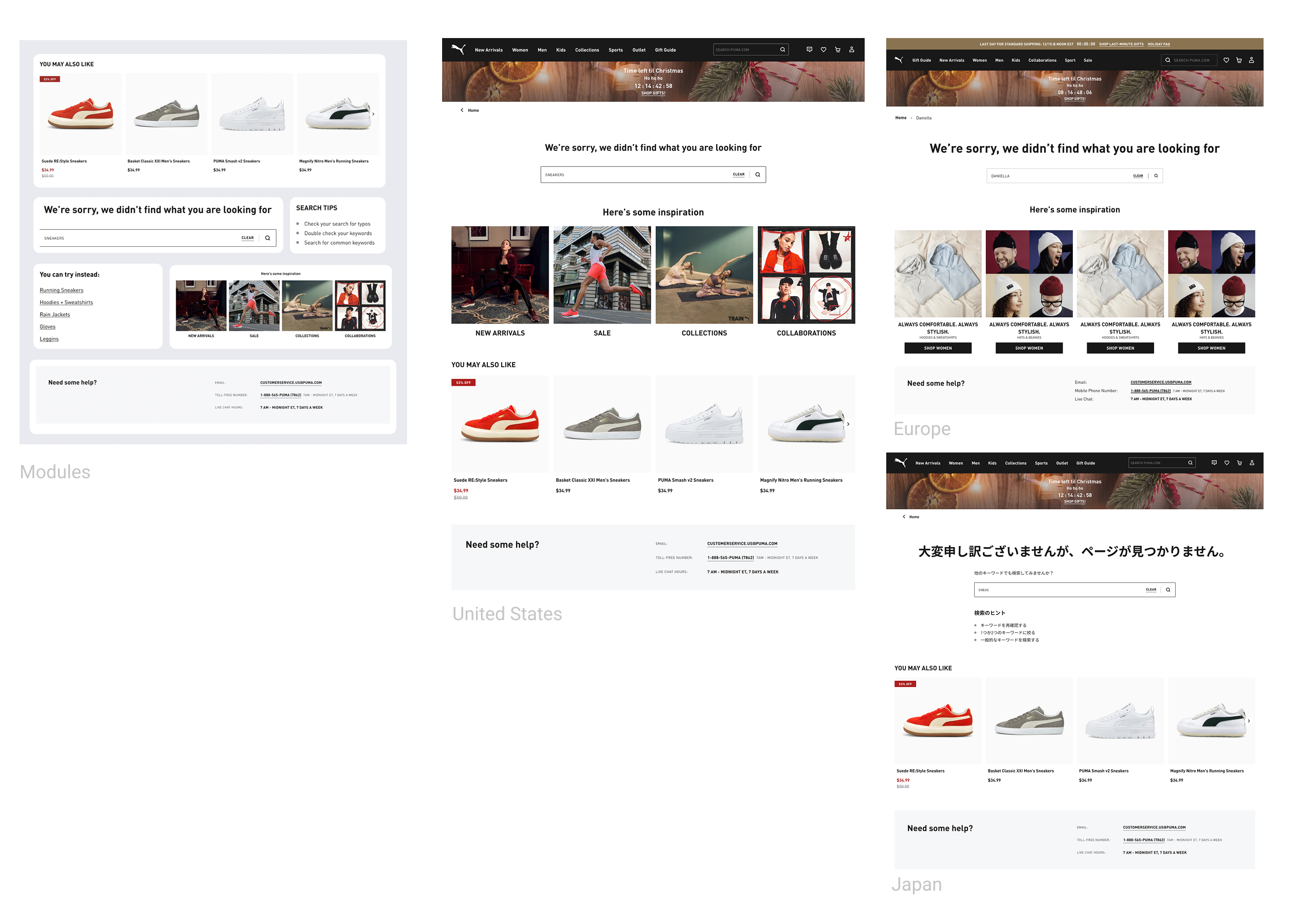Open Sale in the Europe nav
The width and height of the screenshot is (1316, 905).
(1088, 60)
